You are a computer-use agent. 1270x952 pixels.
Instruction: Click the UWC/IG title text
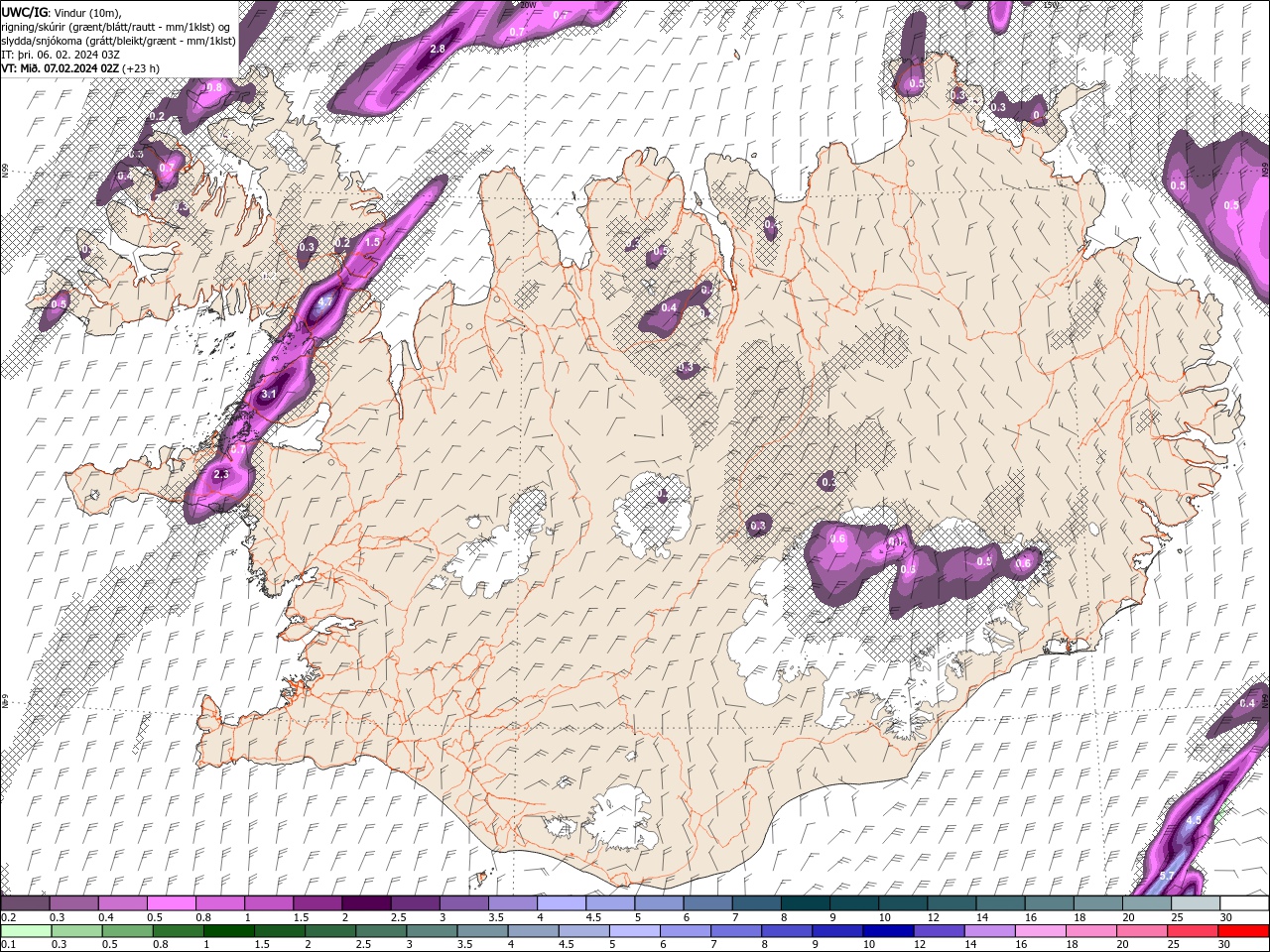pyautogui.click(x=25, y=12)
